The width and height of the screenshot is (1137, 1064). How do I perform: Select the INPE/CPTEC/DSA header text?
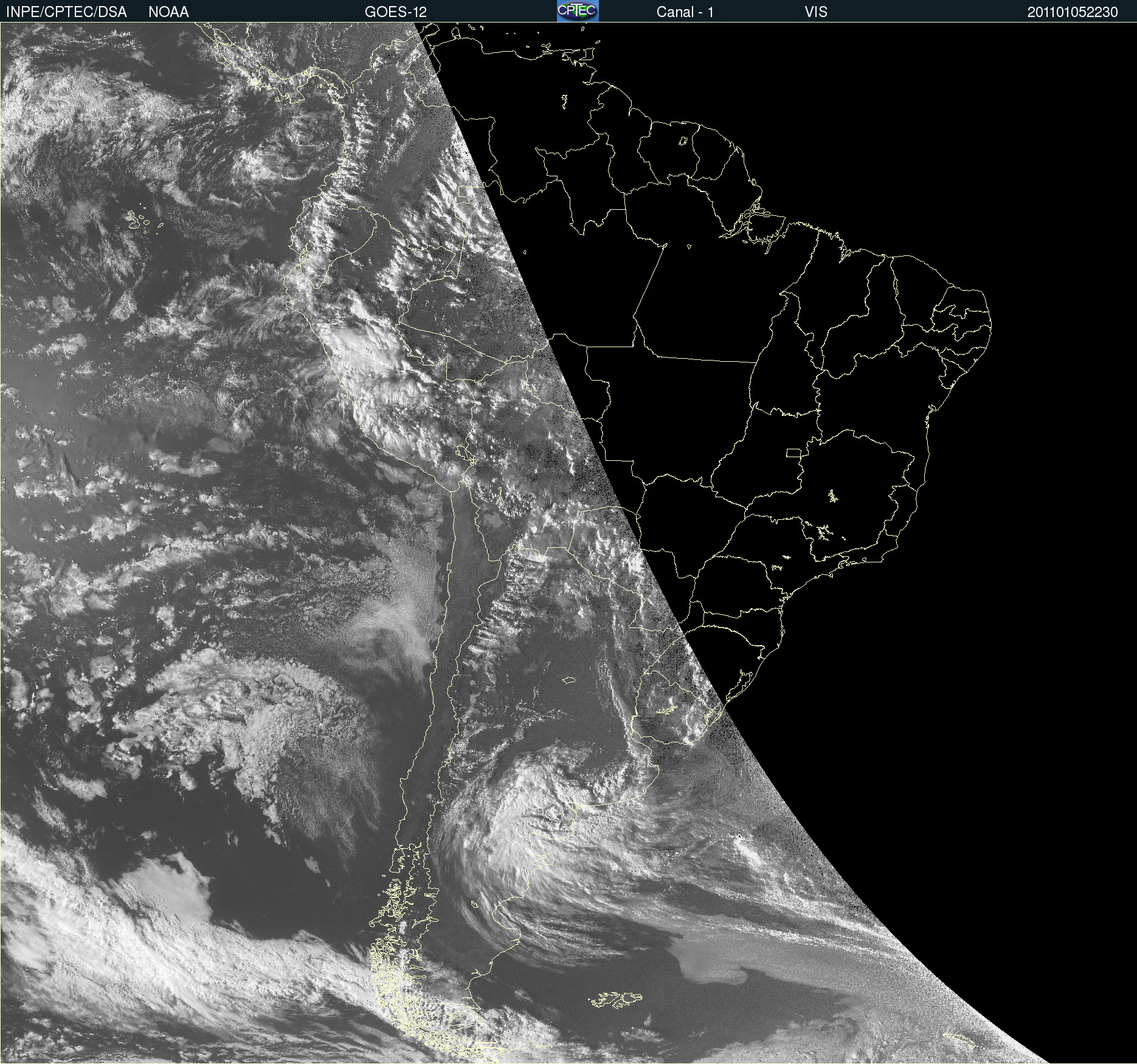66,12
